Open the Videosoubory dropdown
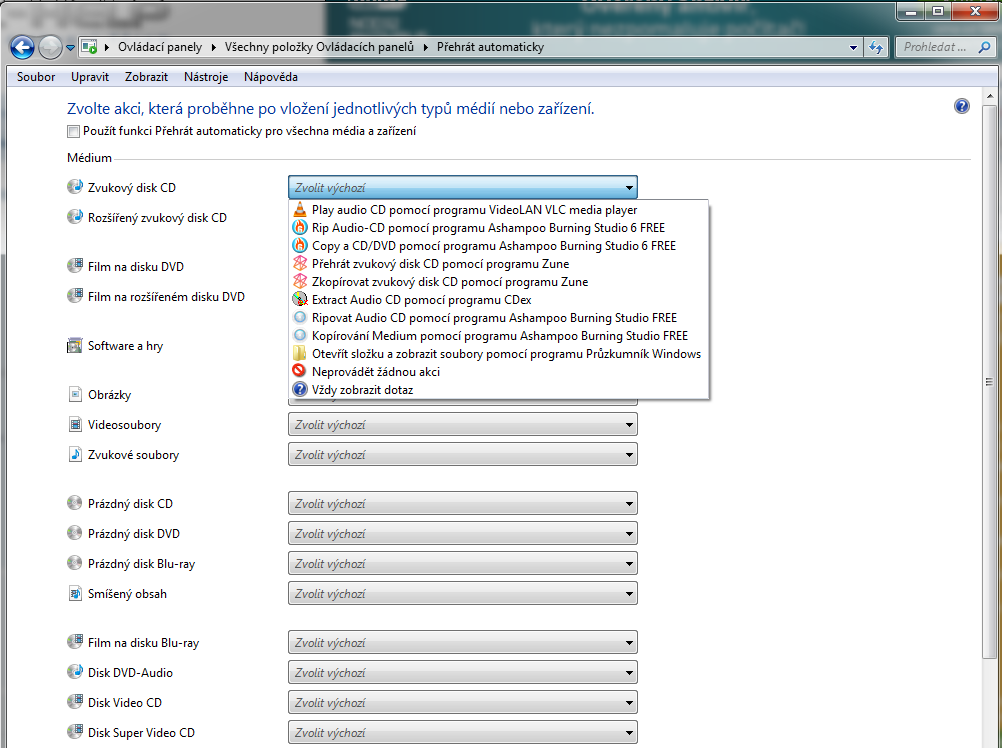Screen dimensions: 1002x748 tap(463, 425)
